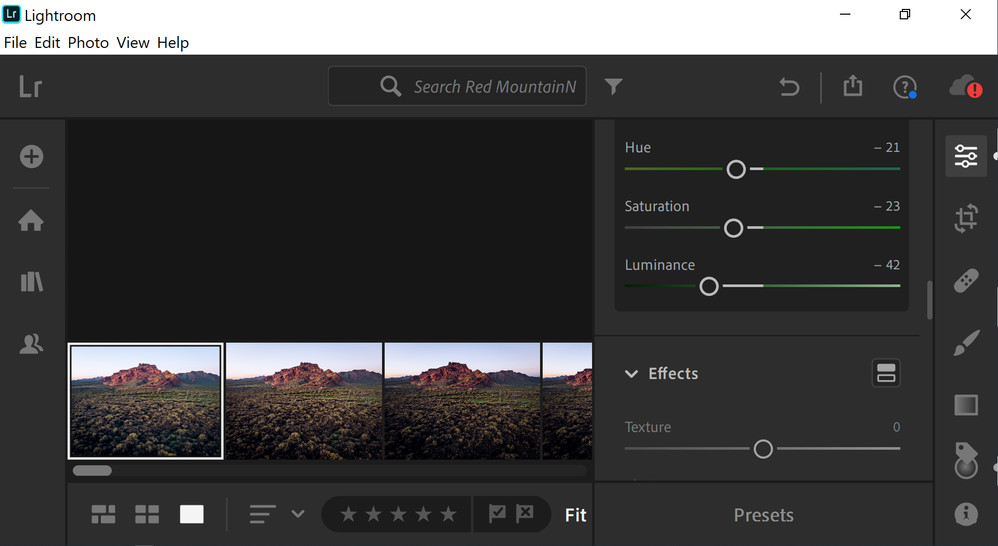
Task: Toggle the Flag as Rejected button
Action: tap(525, 514)
